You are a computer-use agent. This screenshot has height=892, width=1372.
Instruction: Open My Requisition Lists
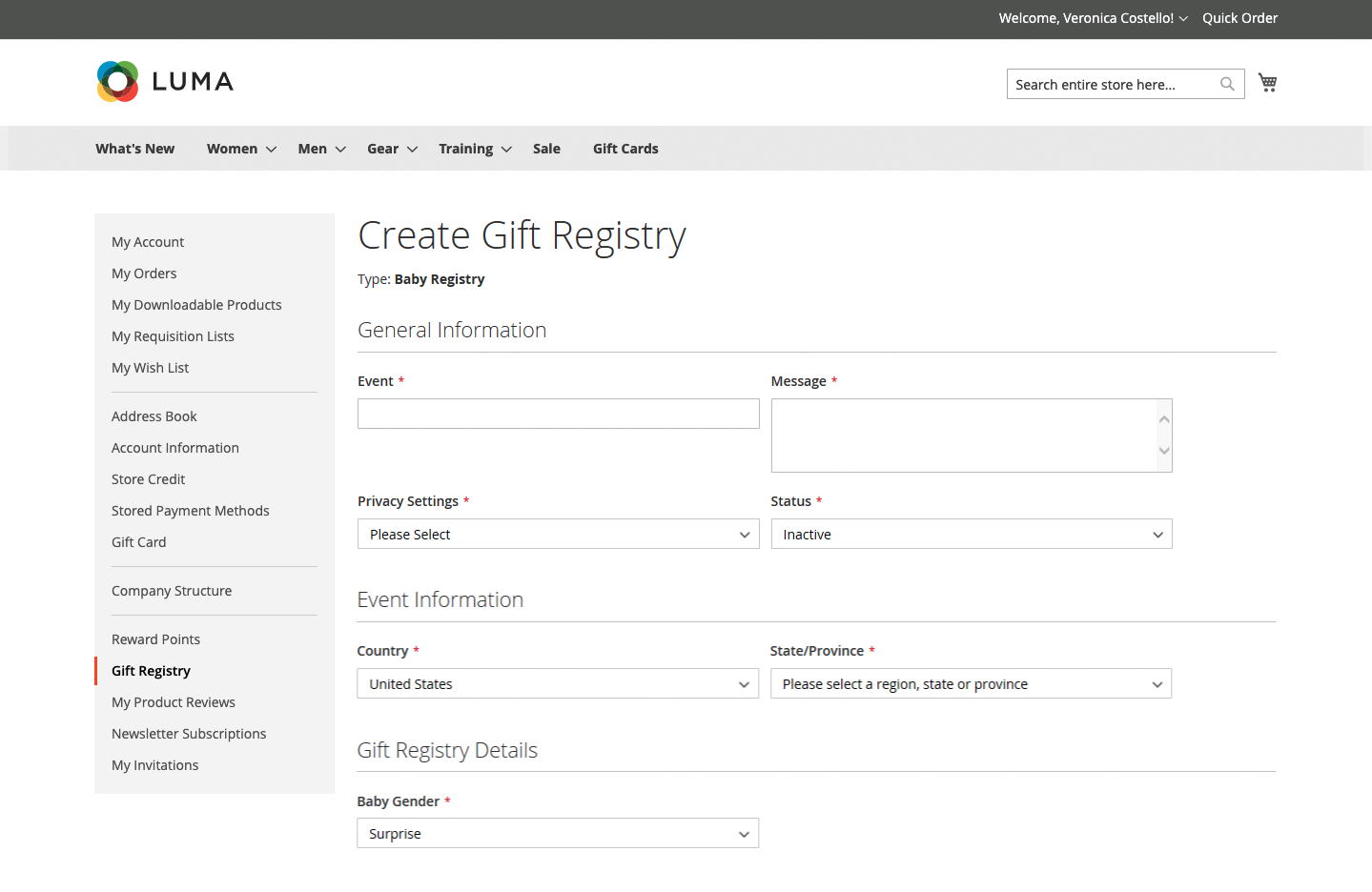(x=173, y=336)
